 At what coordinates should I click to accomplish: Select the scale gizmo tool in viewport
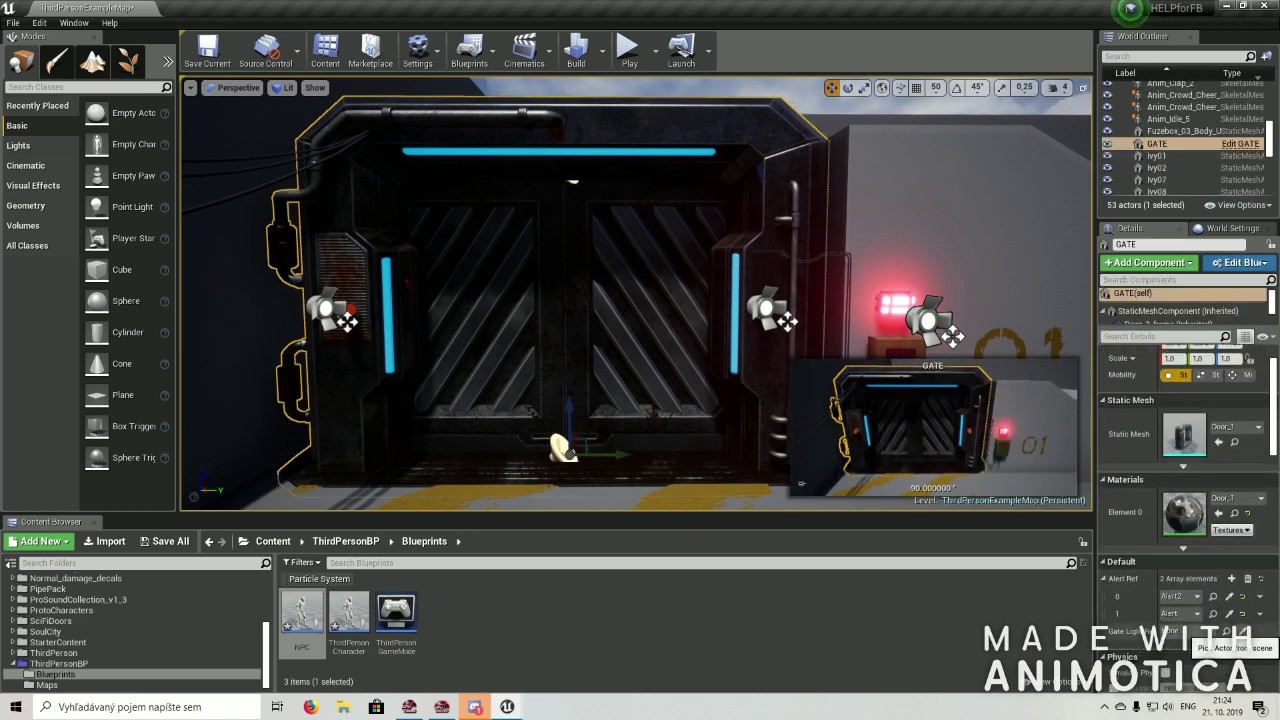pyautogui.click(x=864, y=88)
